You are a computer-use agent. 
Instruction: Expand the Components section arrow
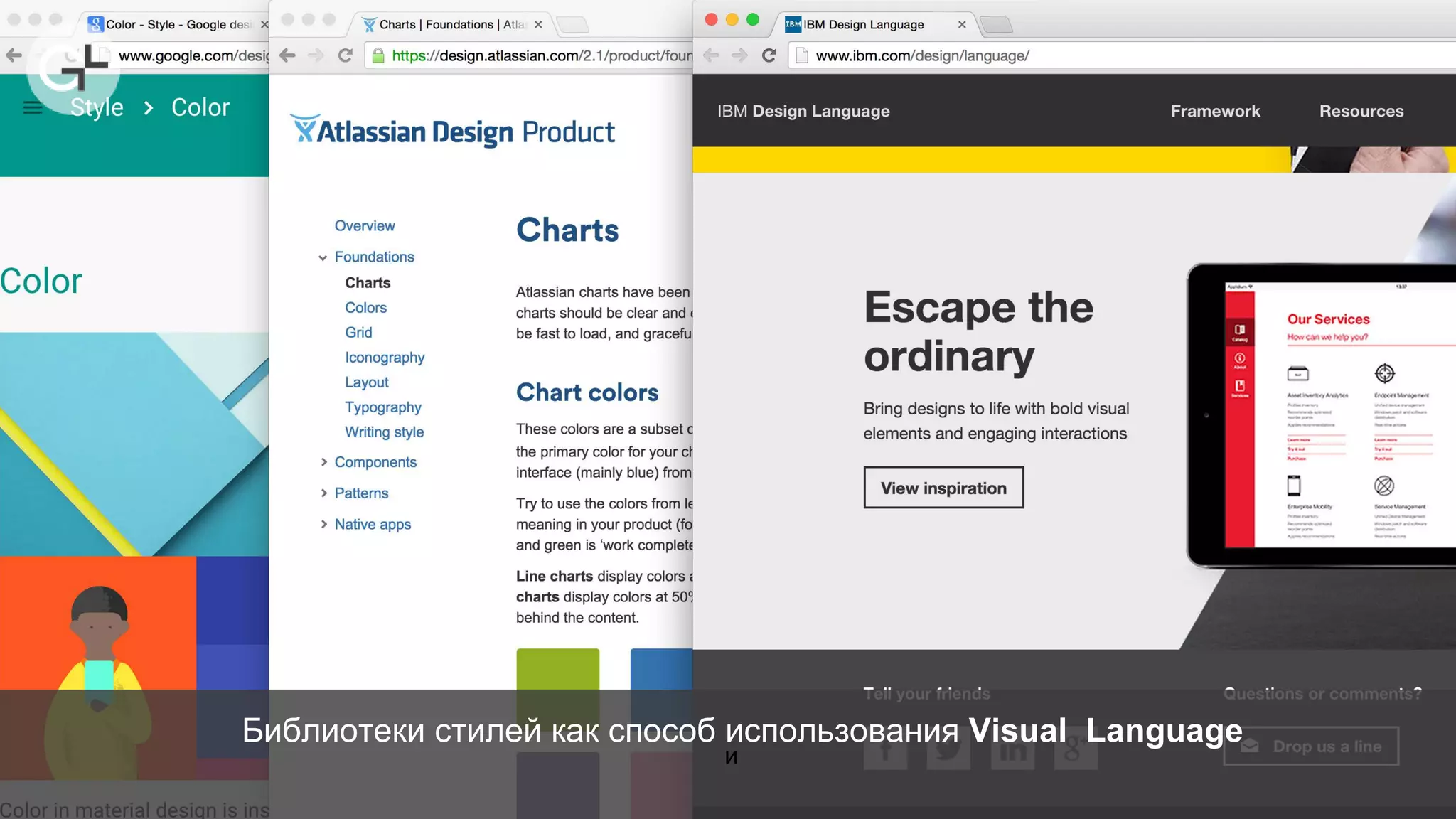323,462
